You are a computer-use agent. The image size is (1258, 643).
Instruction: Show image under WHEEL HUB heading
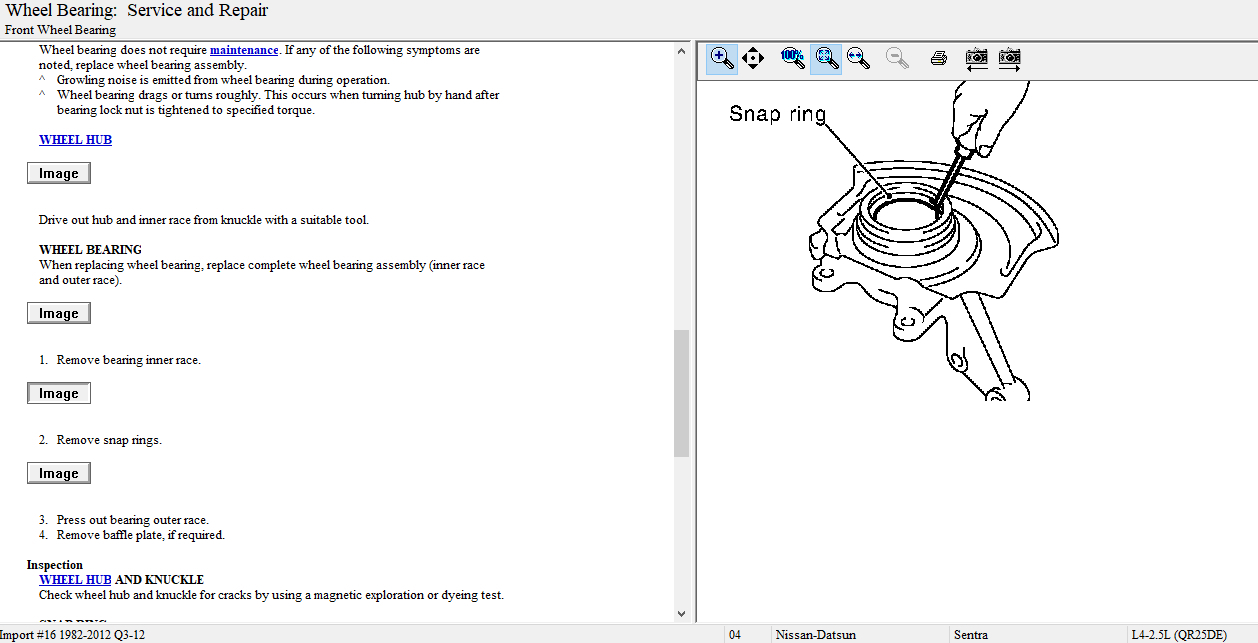click(59, 173)
